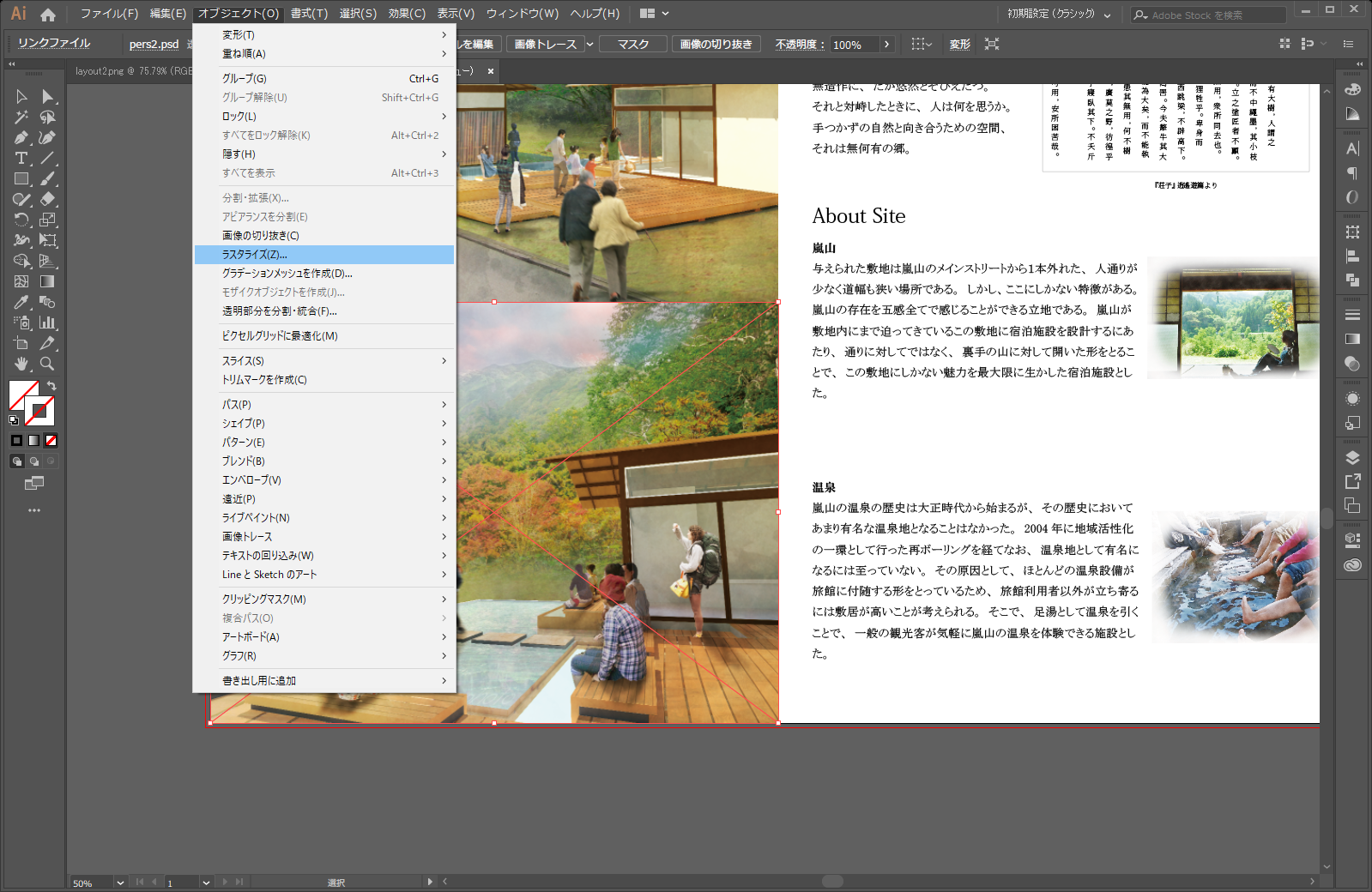Select the Column Graph tool
Image resolution: width=1372 pixels, height=892 pixels.
pos(48,322)
